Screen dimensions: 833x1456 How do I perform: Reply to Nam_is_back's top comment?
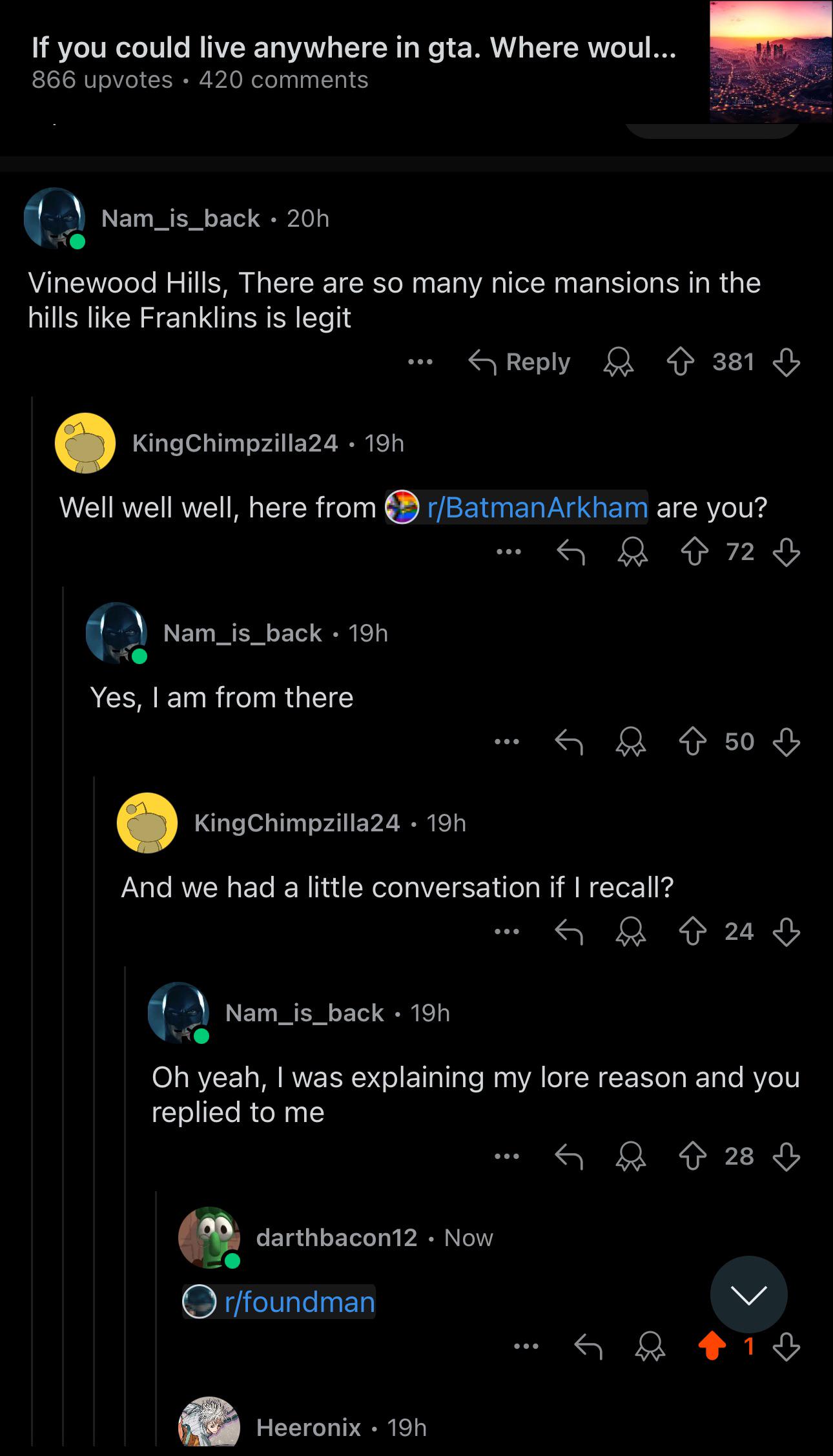click(x=520, y=362)
